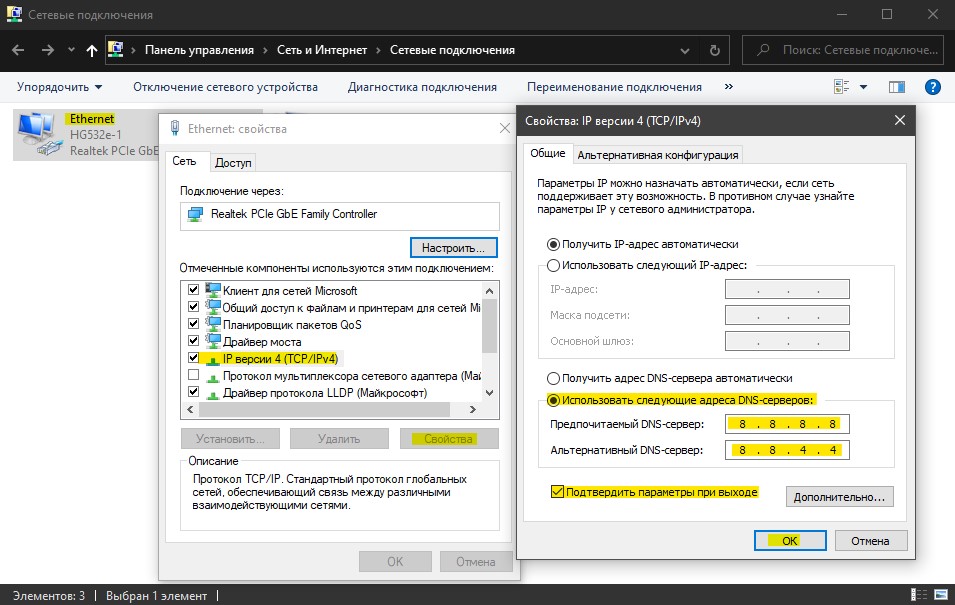Click the Back navigation arrow

(x=19, y=50)
